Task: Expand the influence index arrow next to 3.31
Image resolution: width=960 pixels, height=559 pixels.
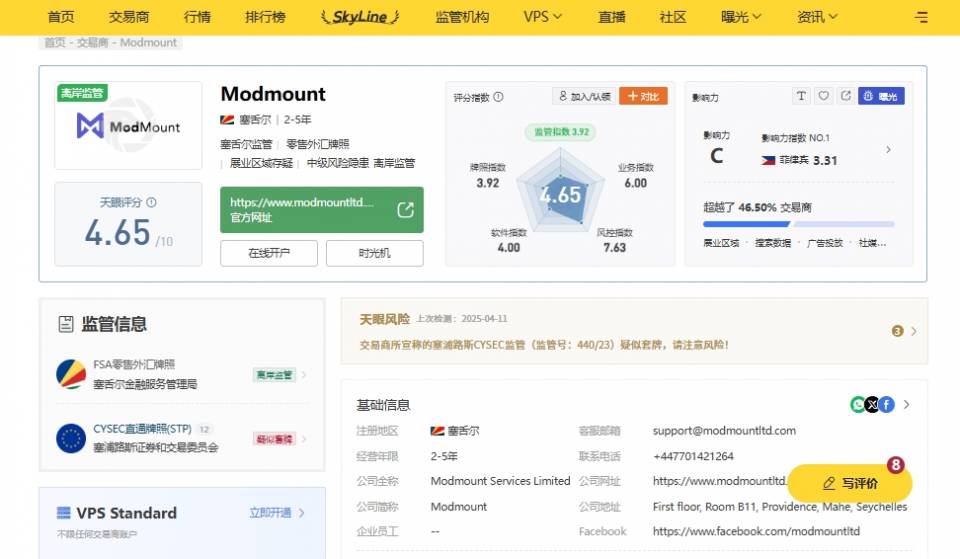Action: tap(888, 149)
